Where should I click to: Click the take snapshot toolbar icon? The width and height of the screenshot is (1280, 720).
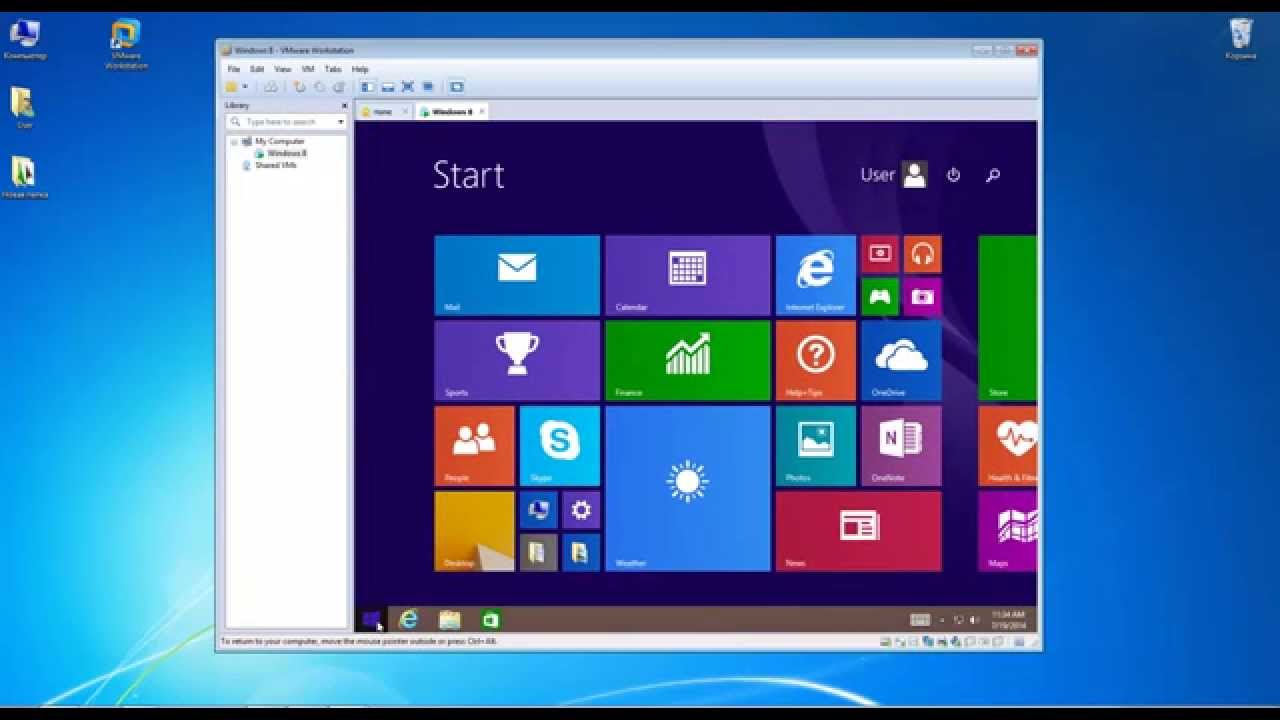pyautogui.click(x=299, y=87)
